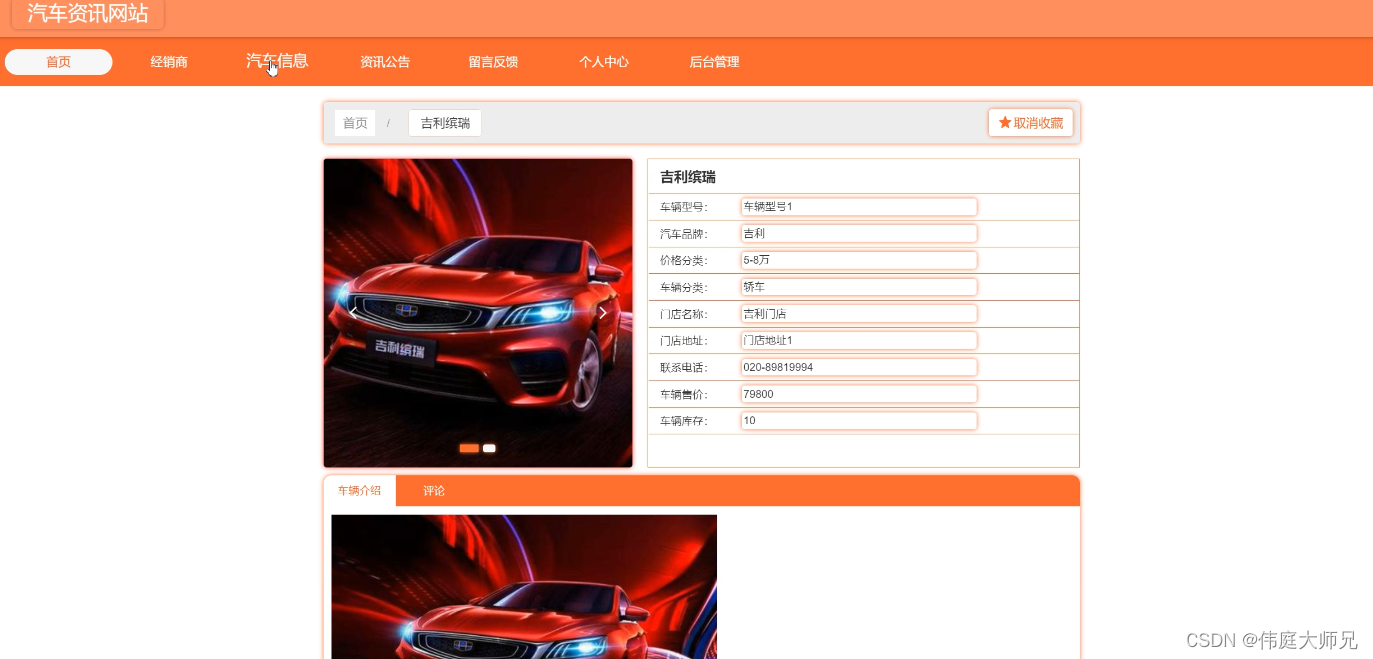
Task: Click the carousel right arrow
Action: click(603, 311)
